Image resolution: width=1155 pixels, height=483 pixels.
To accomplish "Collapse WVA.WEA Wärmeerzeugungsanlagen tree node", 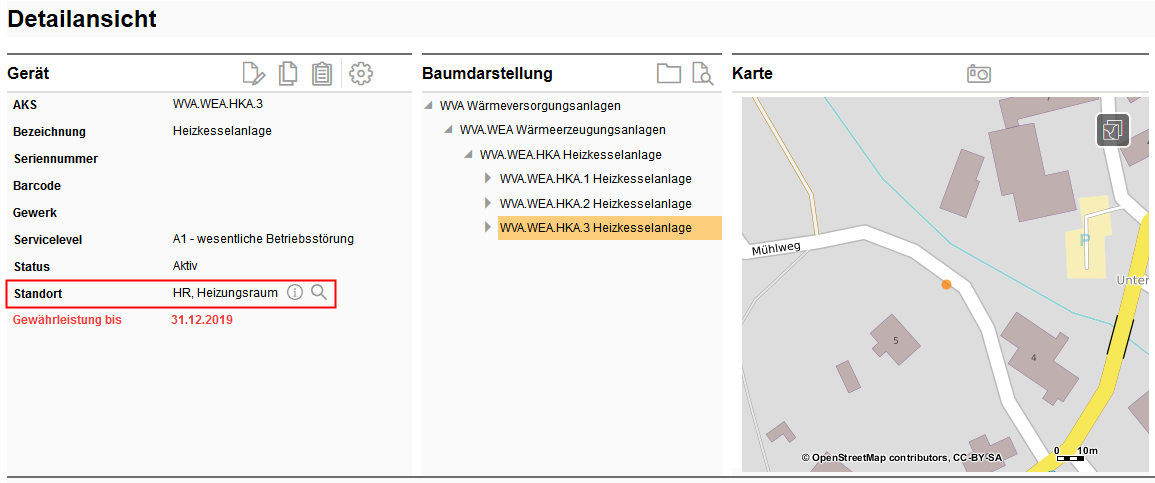I will click(x=449, y=130).
